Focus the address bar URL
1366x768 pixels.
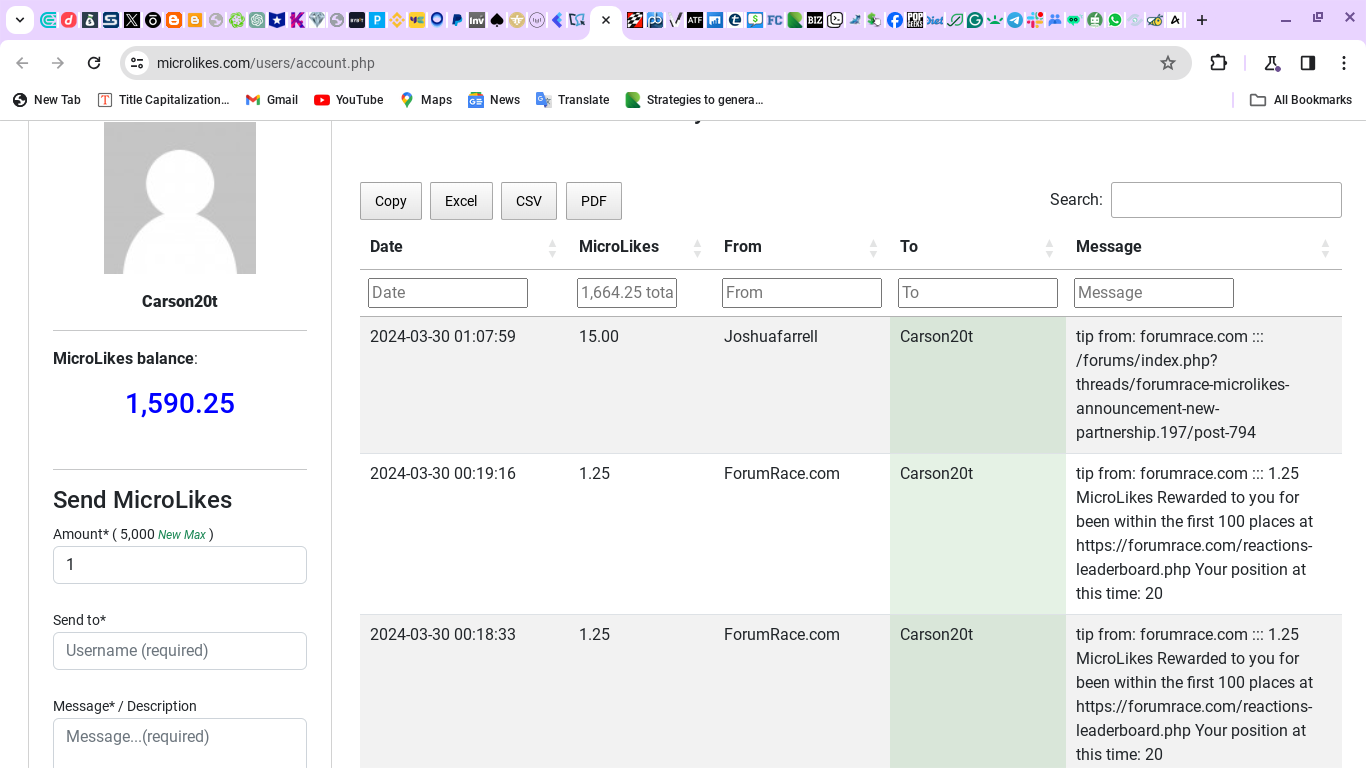pos(266,63)
